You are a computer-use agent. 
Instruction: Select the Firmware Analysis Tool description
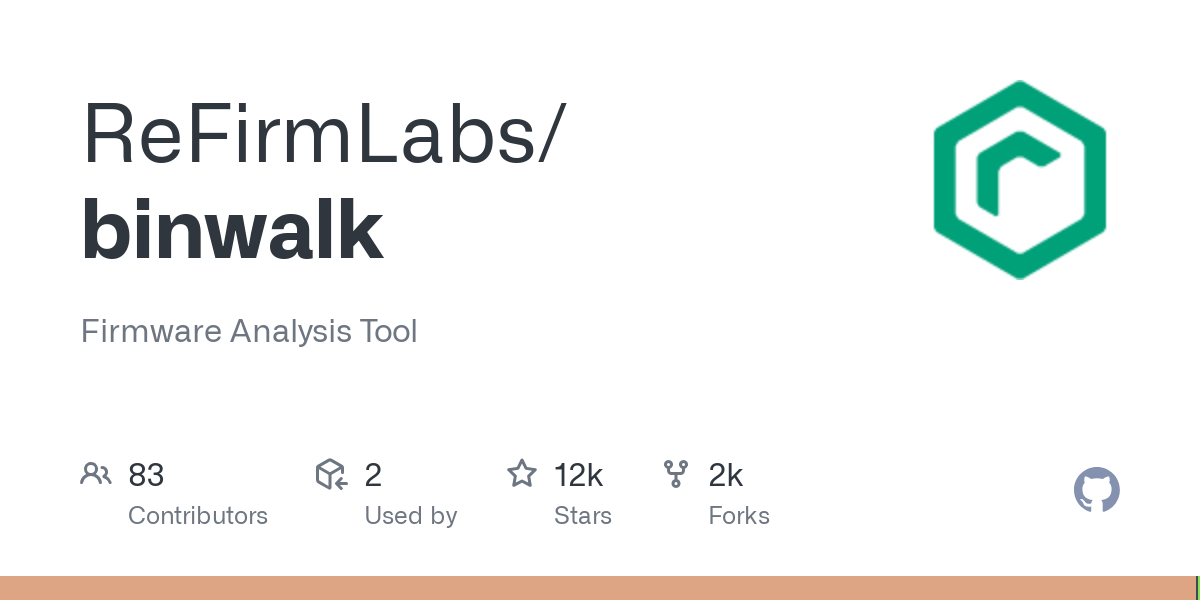pyautogui.click(x=249, y=331)
